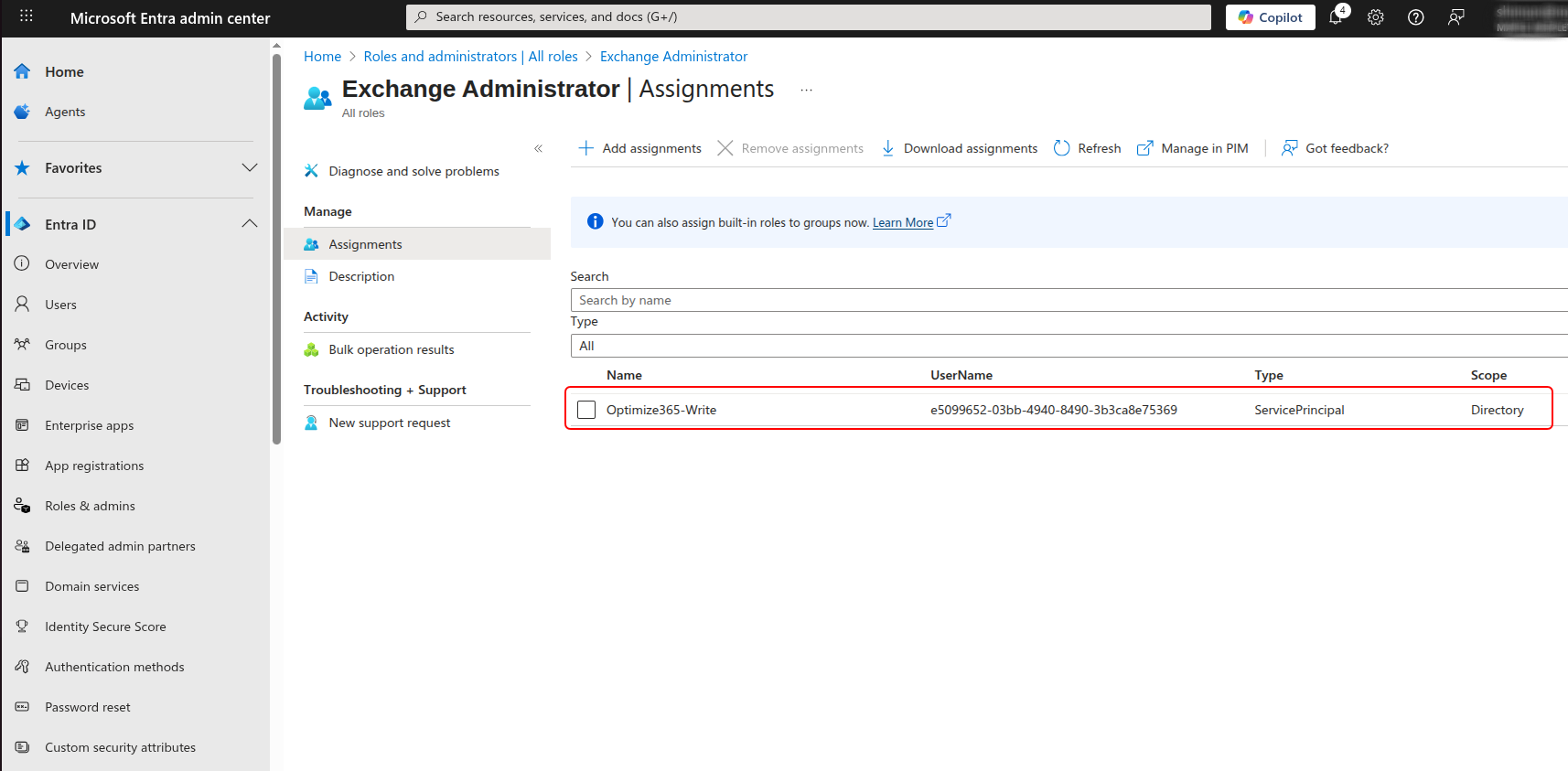
Task: Click the Exchange Administrator breadcrumb link
Action: (x=673, y=57)
